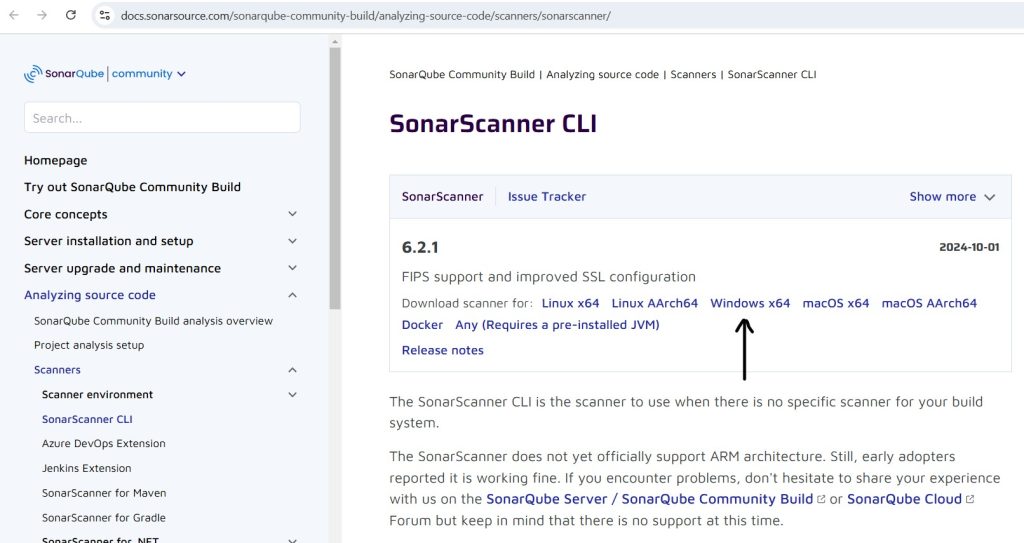Open Try out SonarQube Community Build
The width and height of the screenshot is (1024, 543).
tap(133, 187)
